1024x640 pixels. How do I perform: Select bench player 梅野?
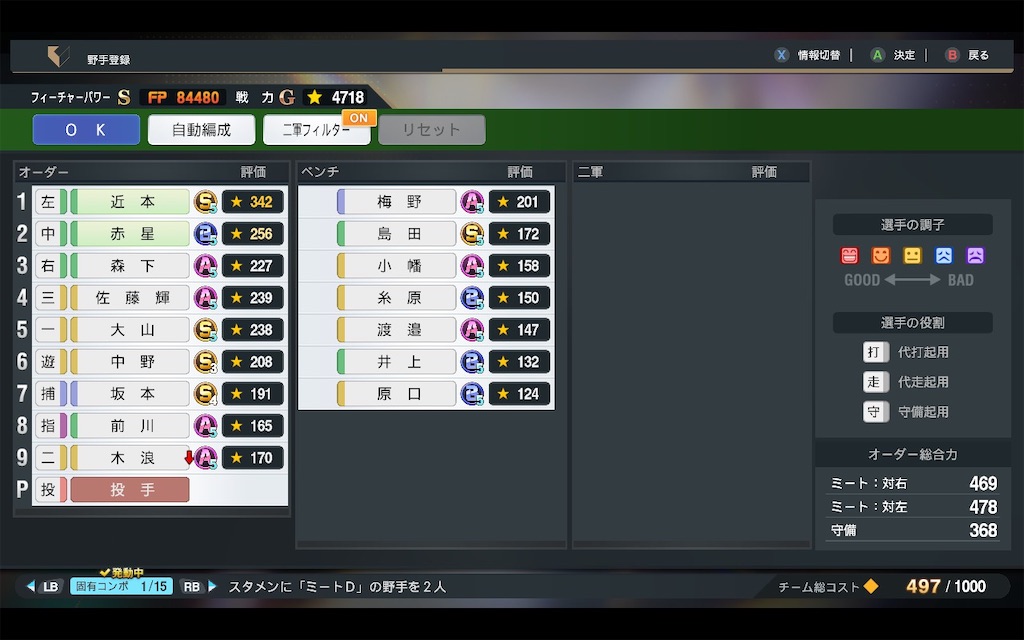(x=396, y=202)
